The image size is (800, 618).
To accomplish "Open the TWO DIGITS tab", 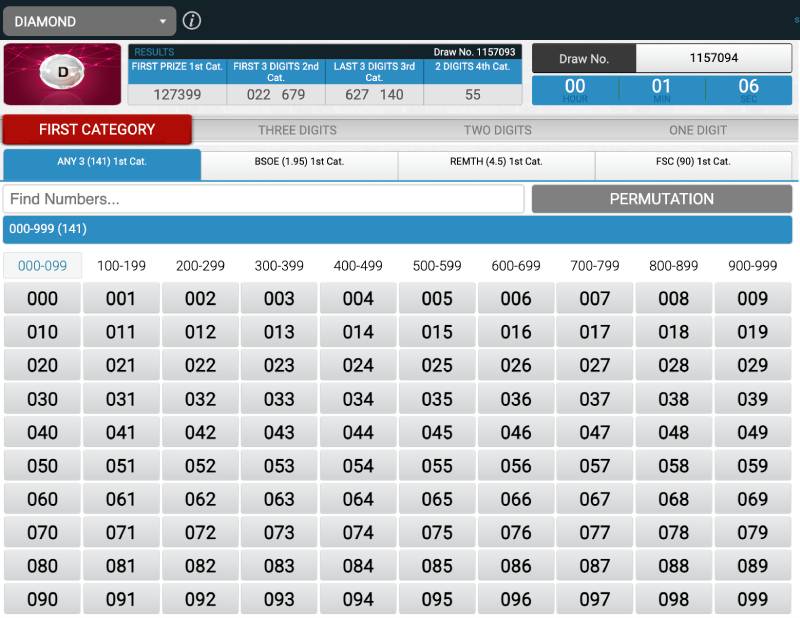I will click(498, 130).
